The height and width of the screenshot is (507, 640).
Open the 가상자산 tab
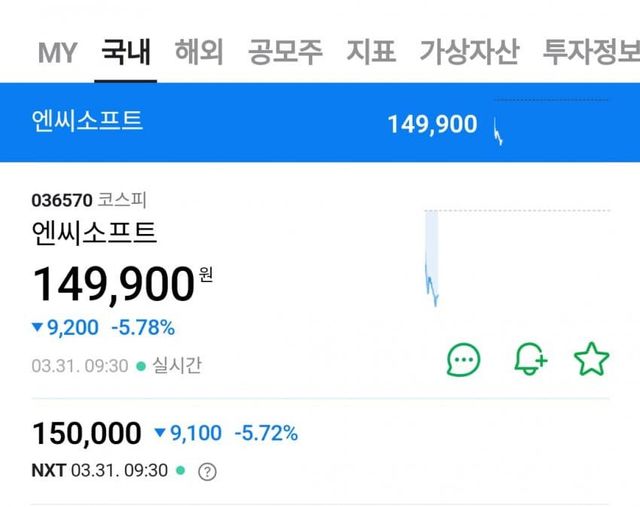click(x=469, y=52)
